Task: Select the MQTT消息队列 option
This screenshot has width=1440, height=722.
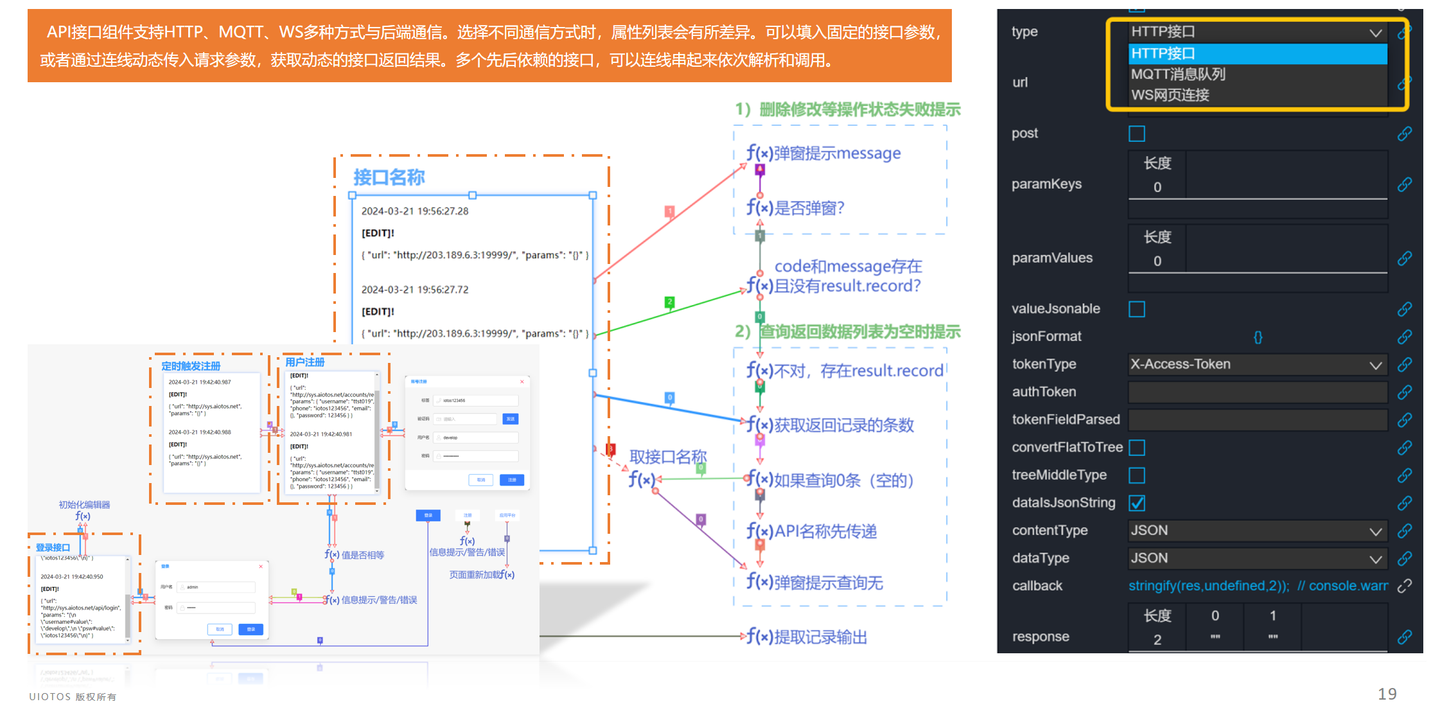Action: 1258,74
